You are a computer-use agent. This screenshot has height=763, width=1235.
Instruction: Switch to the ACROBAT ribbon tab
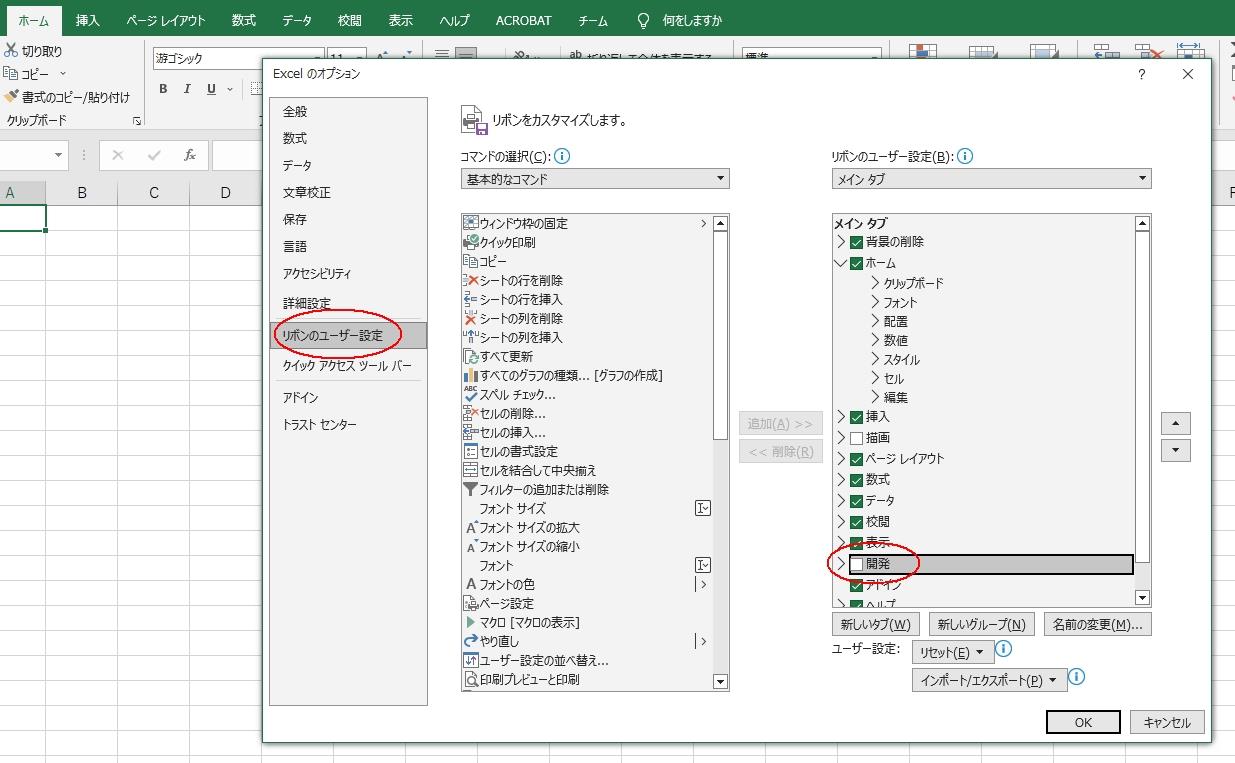(523, 20)
